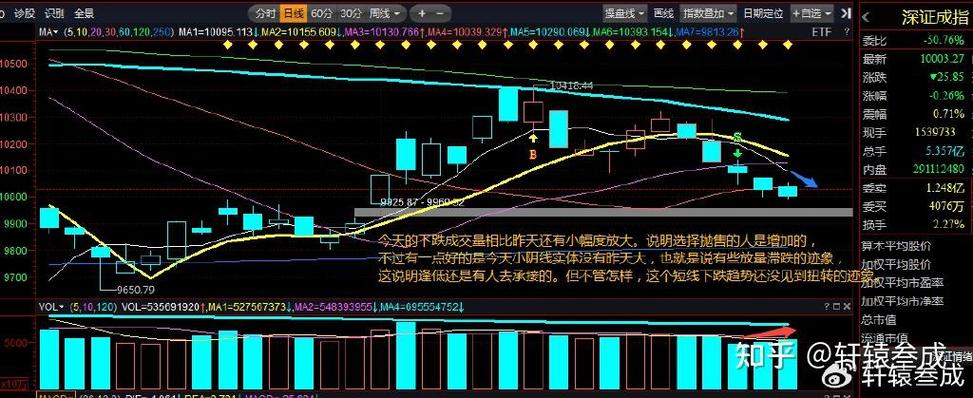
Task: Click the 委卖 1.248亿 row
Action: (x=915, y=188)
